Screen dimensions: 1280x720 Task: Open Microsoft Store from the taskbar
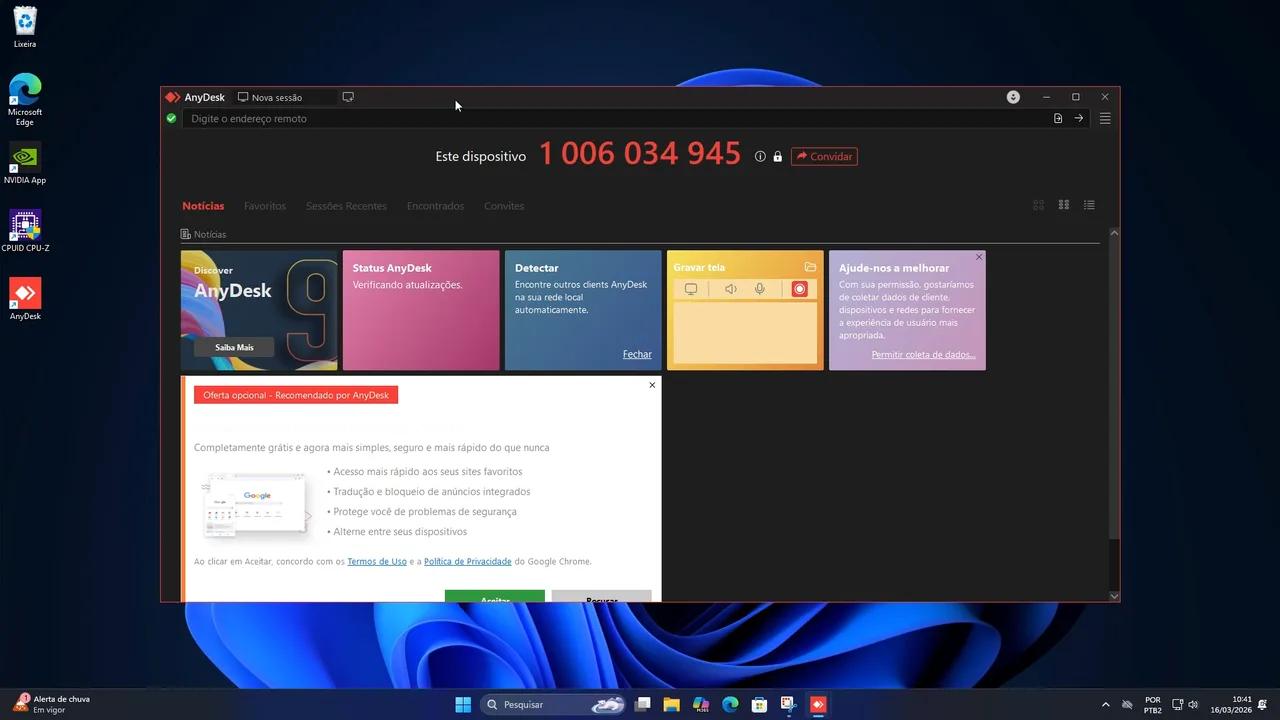tap(760, 704)
